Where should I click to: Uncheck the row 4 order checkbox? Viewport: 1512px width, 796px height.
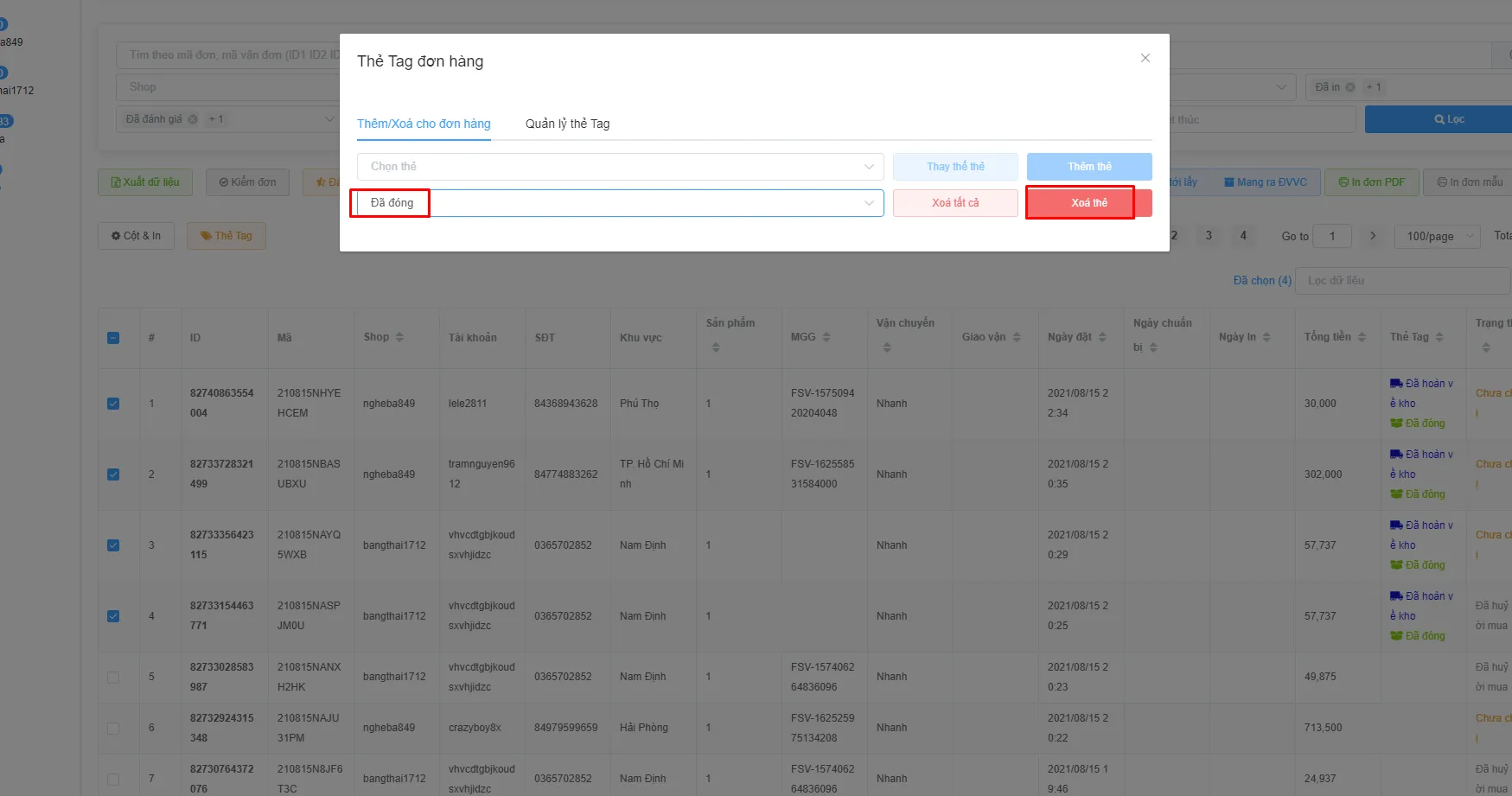point(113,616)
